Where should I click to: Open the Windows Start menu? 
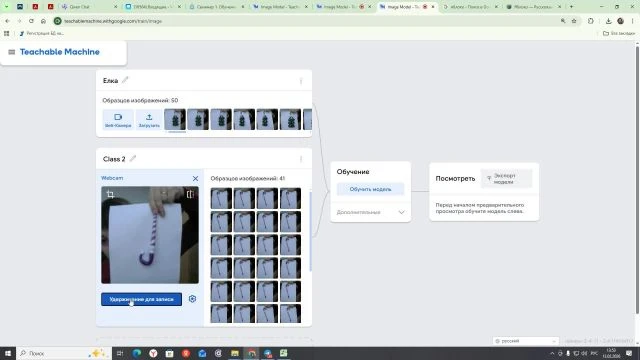(8, 353)
